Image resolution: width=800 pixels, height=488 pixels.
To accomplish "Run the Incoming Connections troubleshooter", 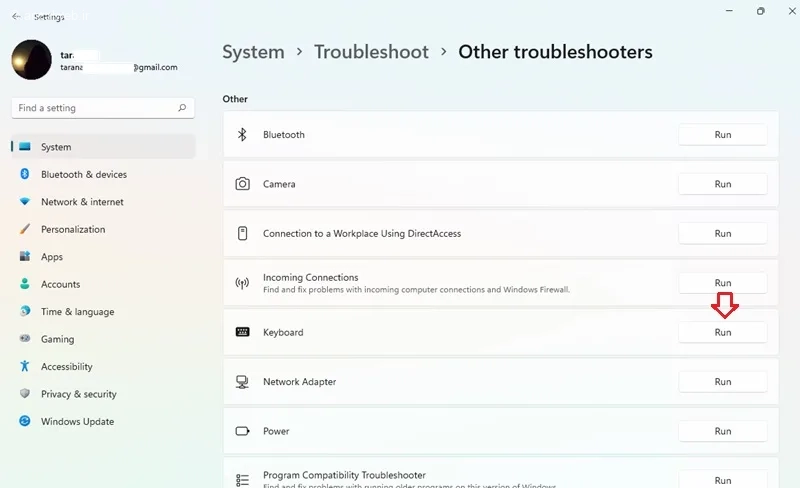I will [722, 283].
